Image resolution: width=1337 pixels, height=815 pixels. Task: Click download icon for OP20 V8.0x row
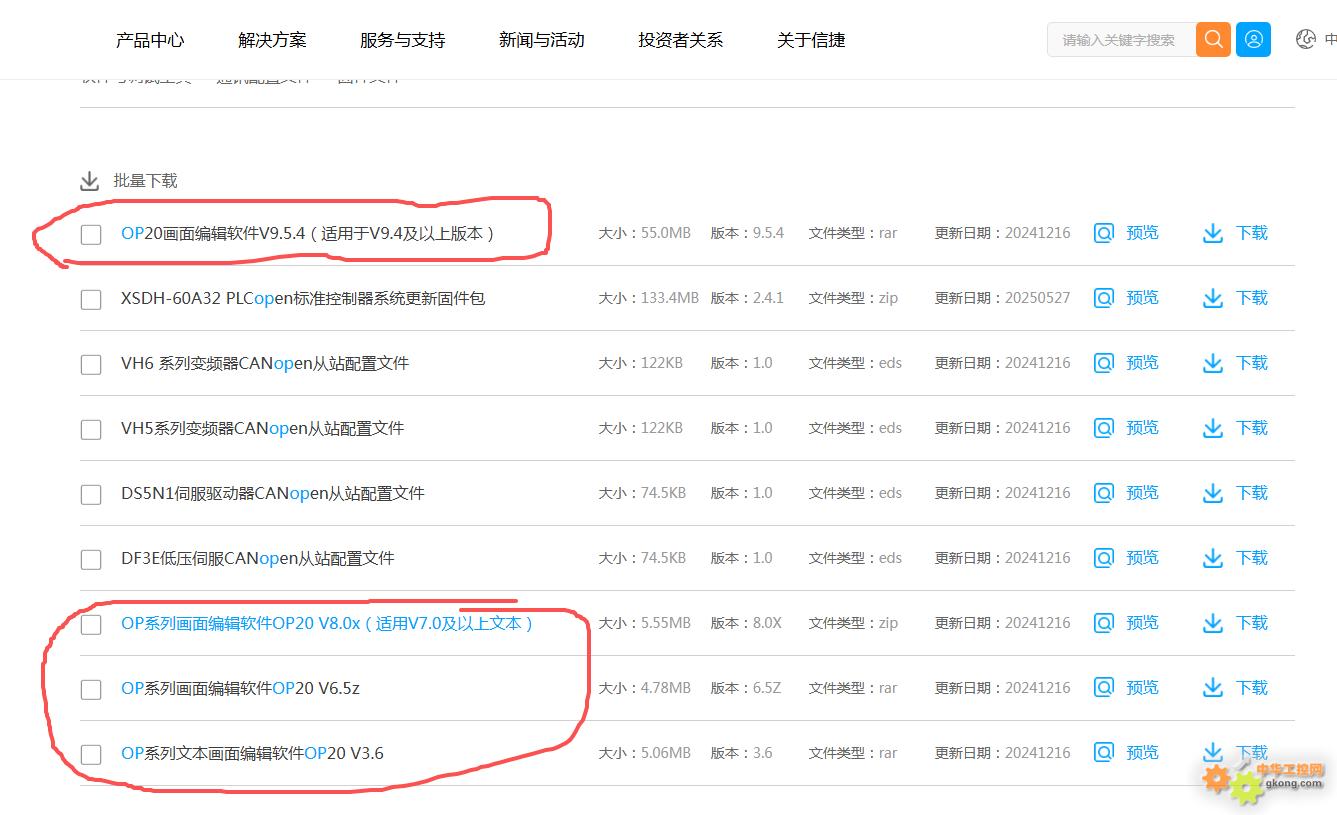click(1213, 623)
